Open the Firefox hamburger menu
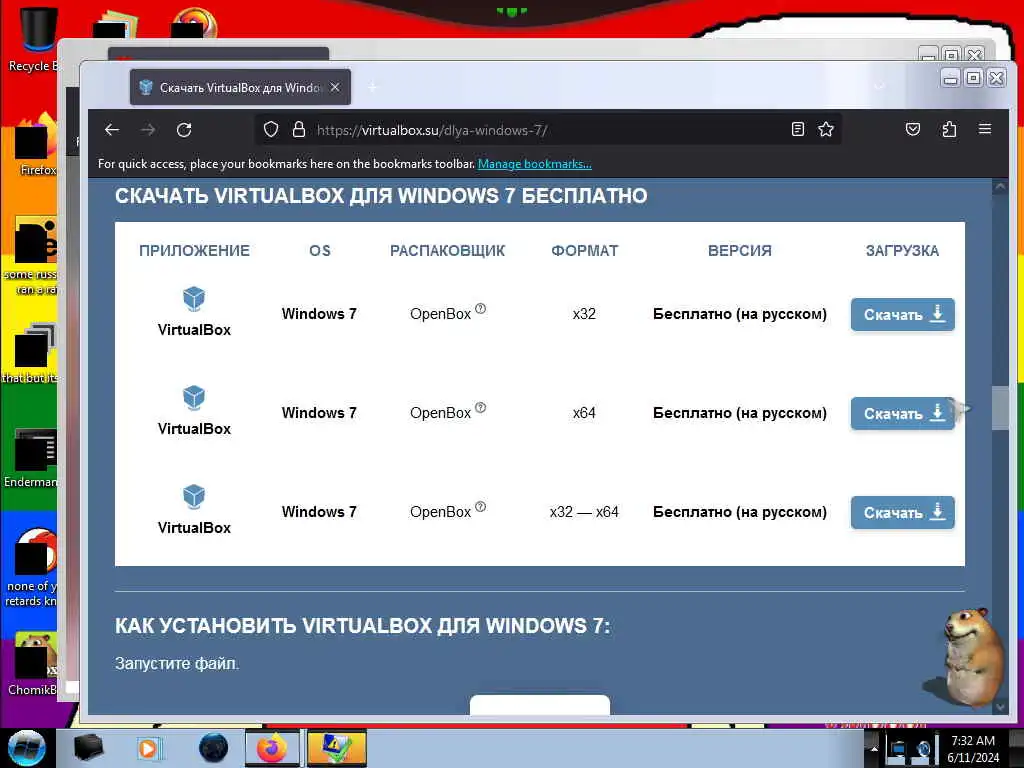The image size is (1024, 768). point(985,129)
